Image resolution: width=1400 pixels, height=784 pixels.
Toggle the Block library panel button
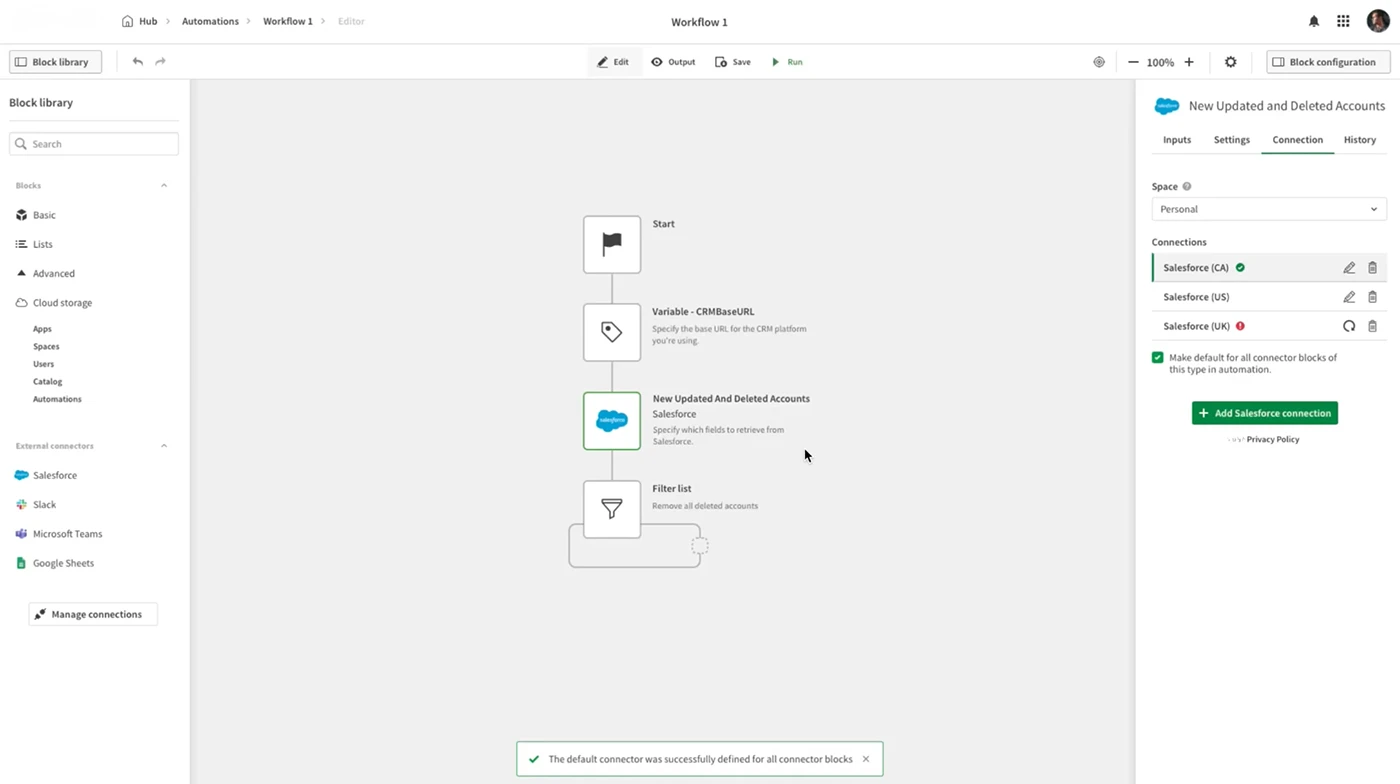56,62
